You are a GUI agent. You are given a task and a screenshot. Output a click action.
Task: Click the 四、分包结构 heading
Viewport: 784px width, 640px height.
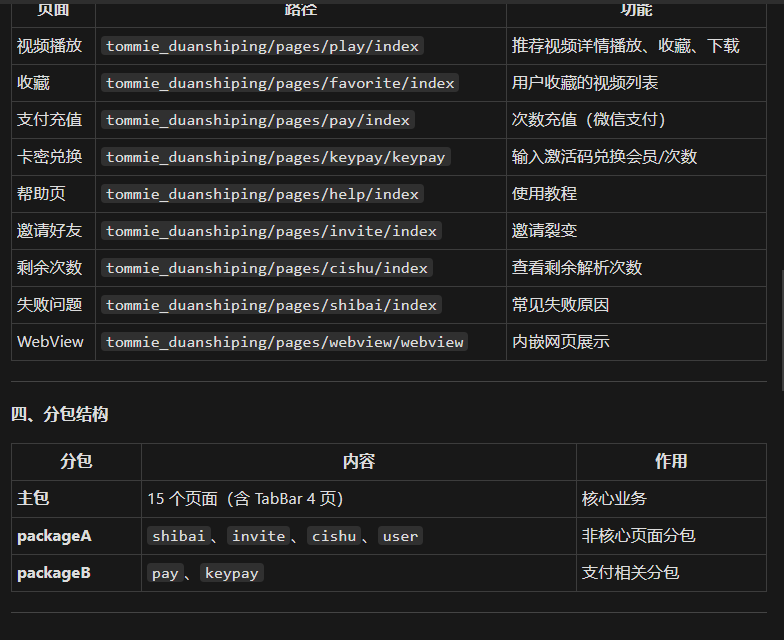coord(60,414)
